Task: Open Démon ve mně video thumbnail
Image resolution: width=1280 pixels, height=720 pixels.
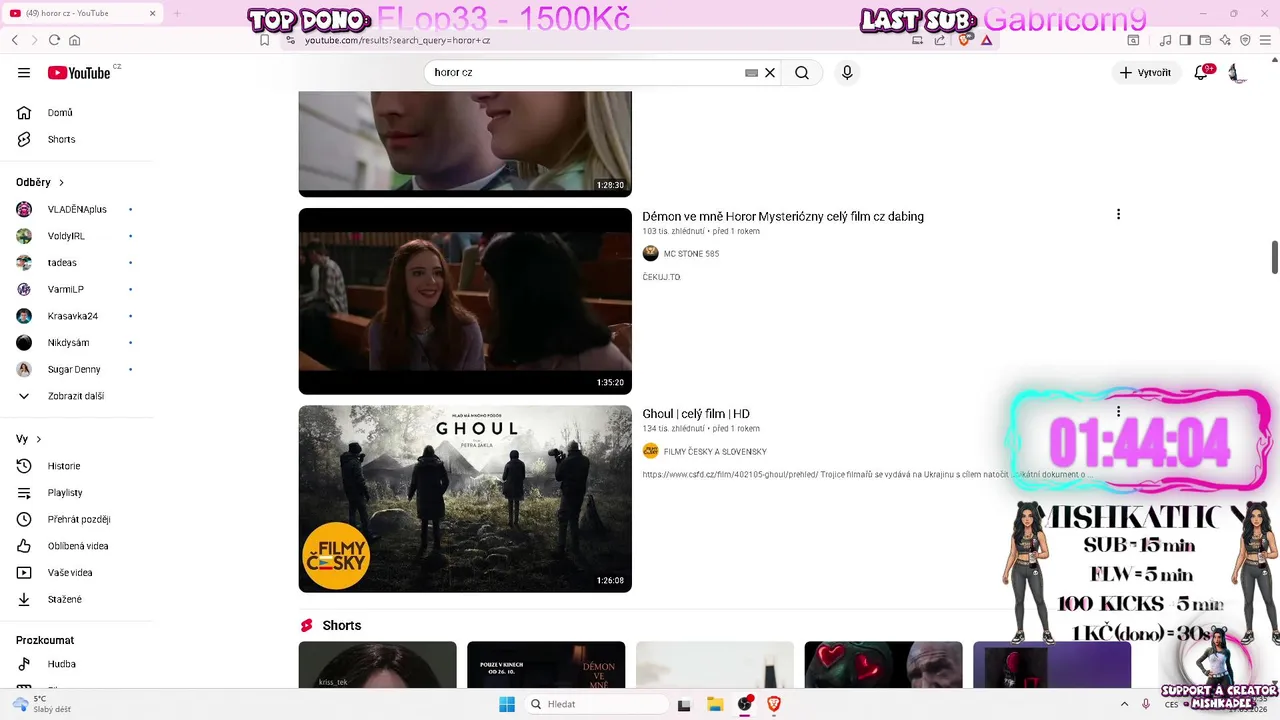Action: click(x=465, y=301)
